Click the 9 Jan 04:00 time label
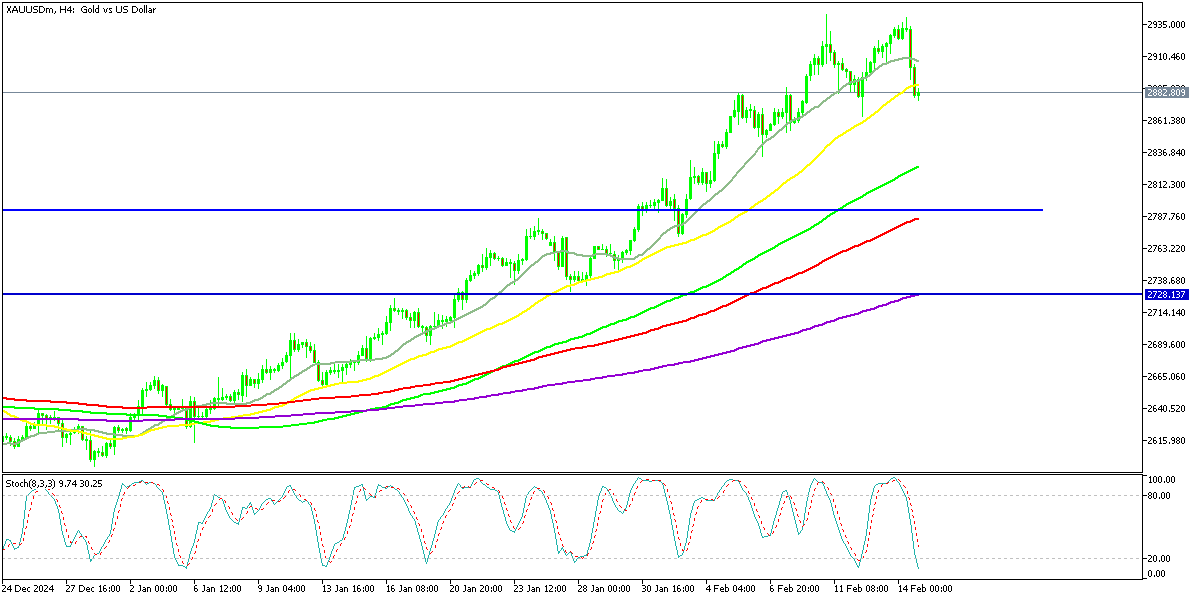The width and height of the screenshot is (1200, 600). point(281,589)
